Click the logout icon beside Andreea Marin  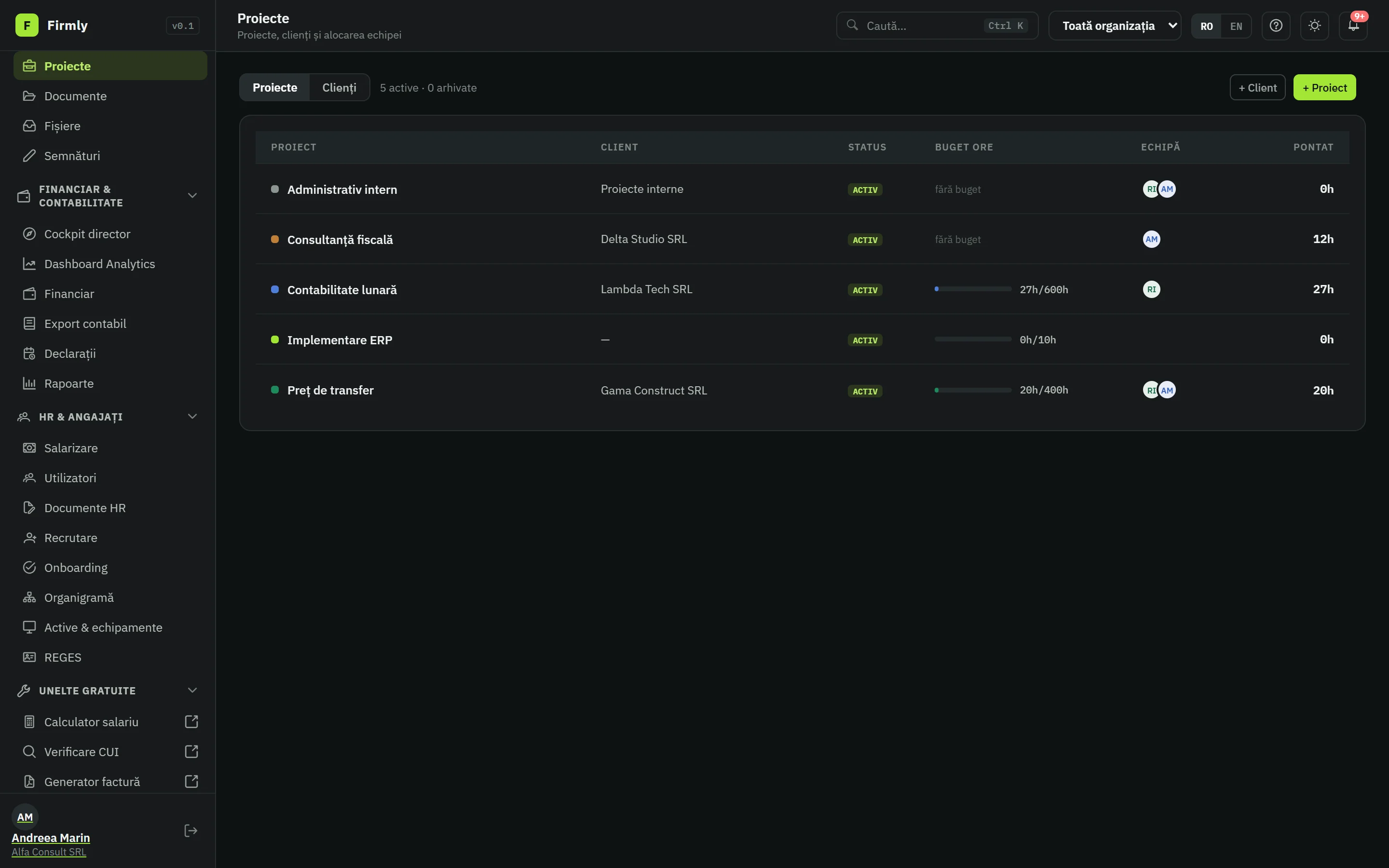click(191, 830)
